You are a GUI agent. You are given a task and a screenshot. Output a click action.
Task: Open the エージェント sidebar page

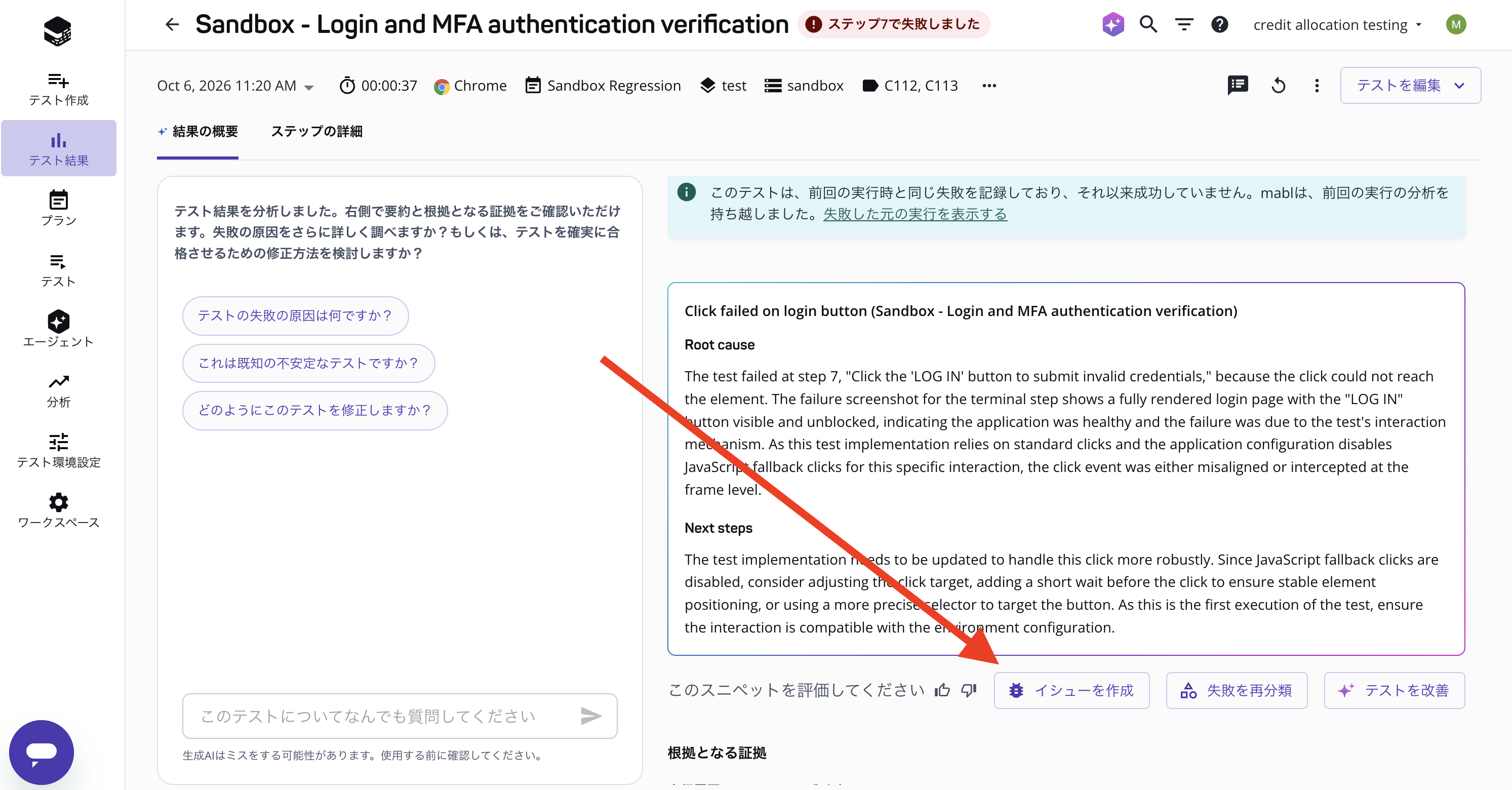point(59,329)
